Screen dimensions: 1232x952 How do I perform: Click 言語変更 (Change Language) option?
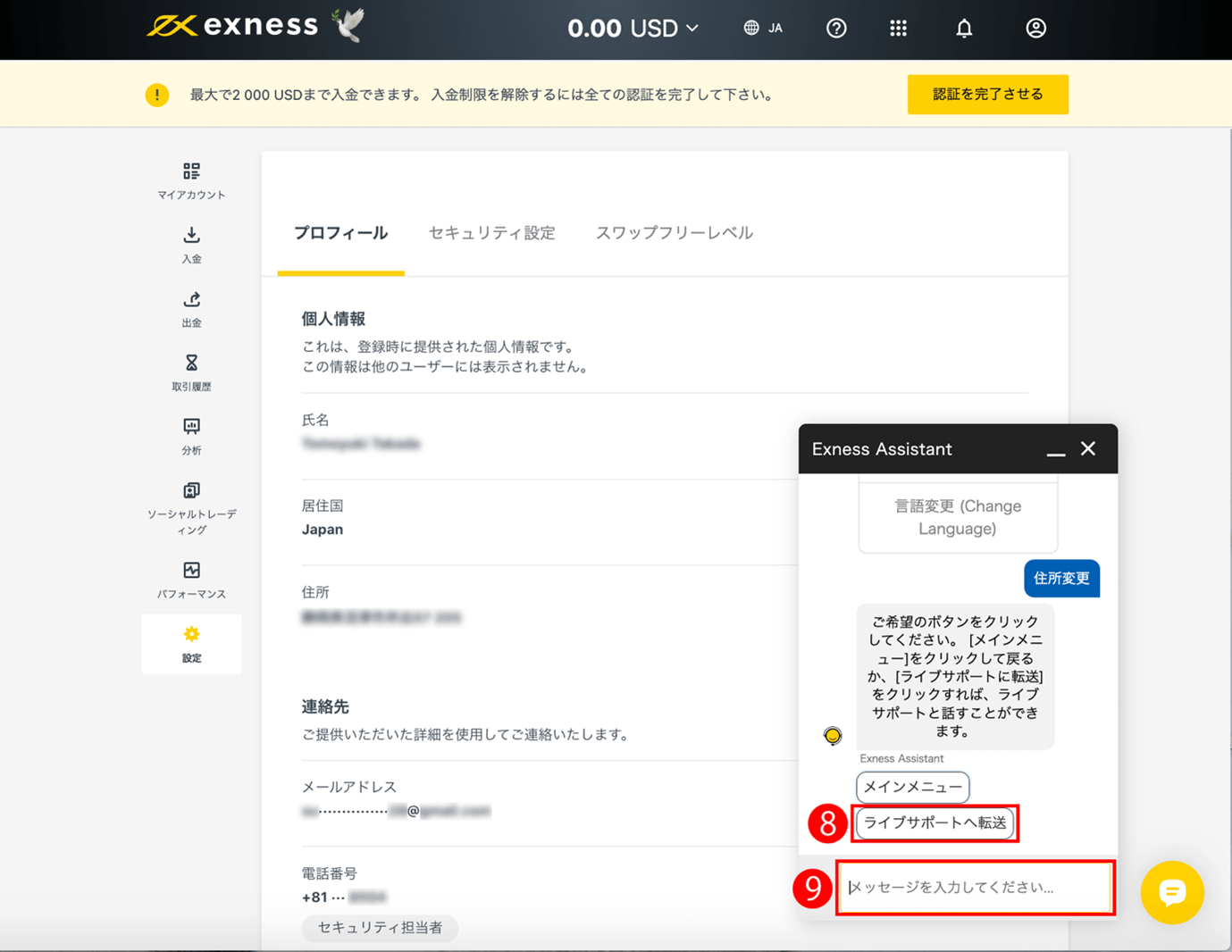pos(958,517)
